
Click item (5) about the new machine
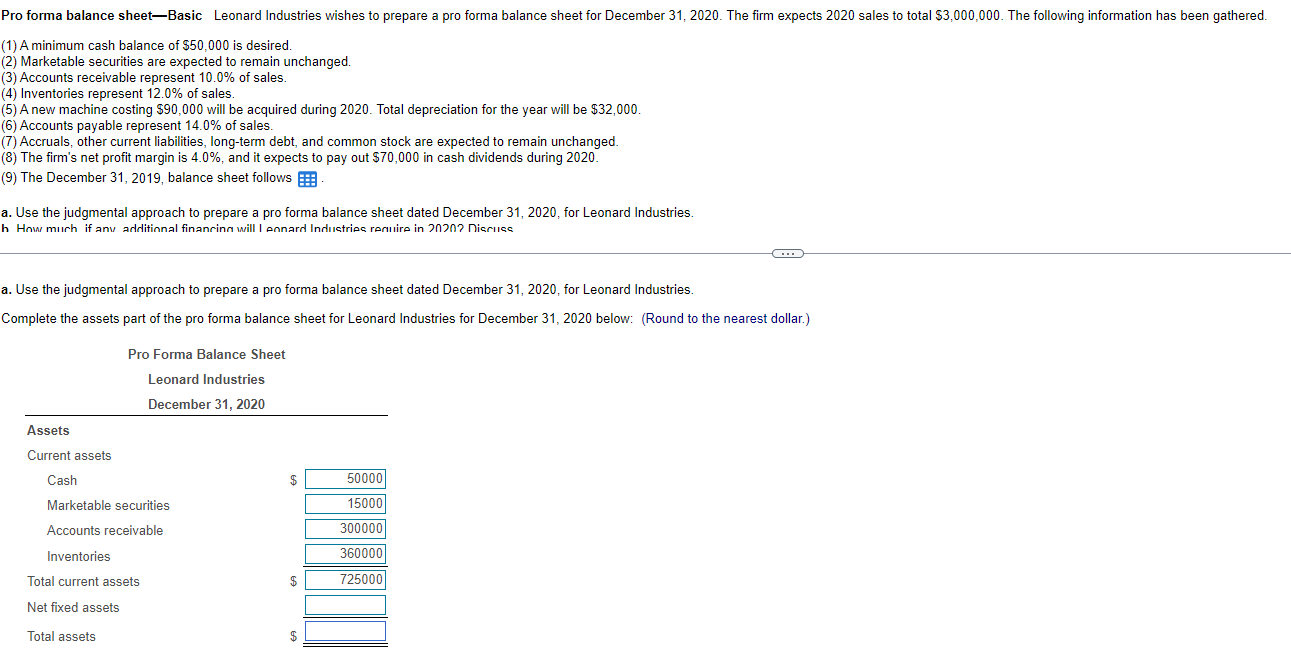pos(321,110)
